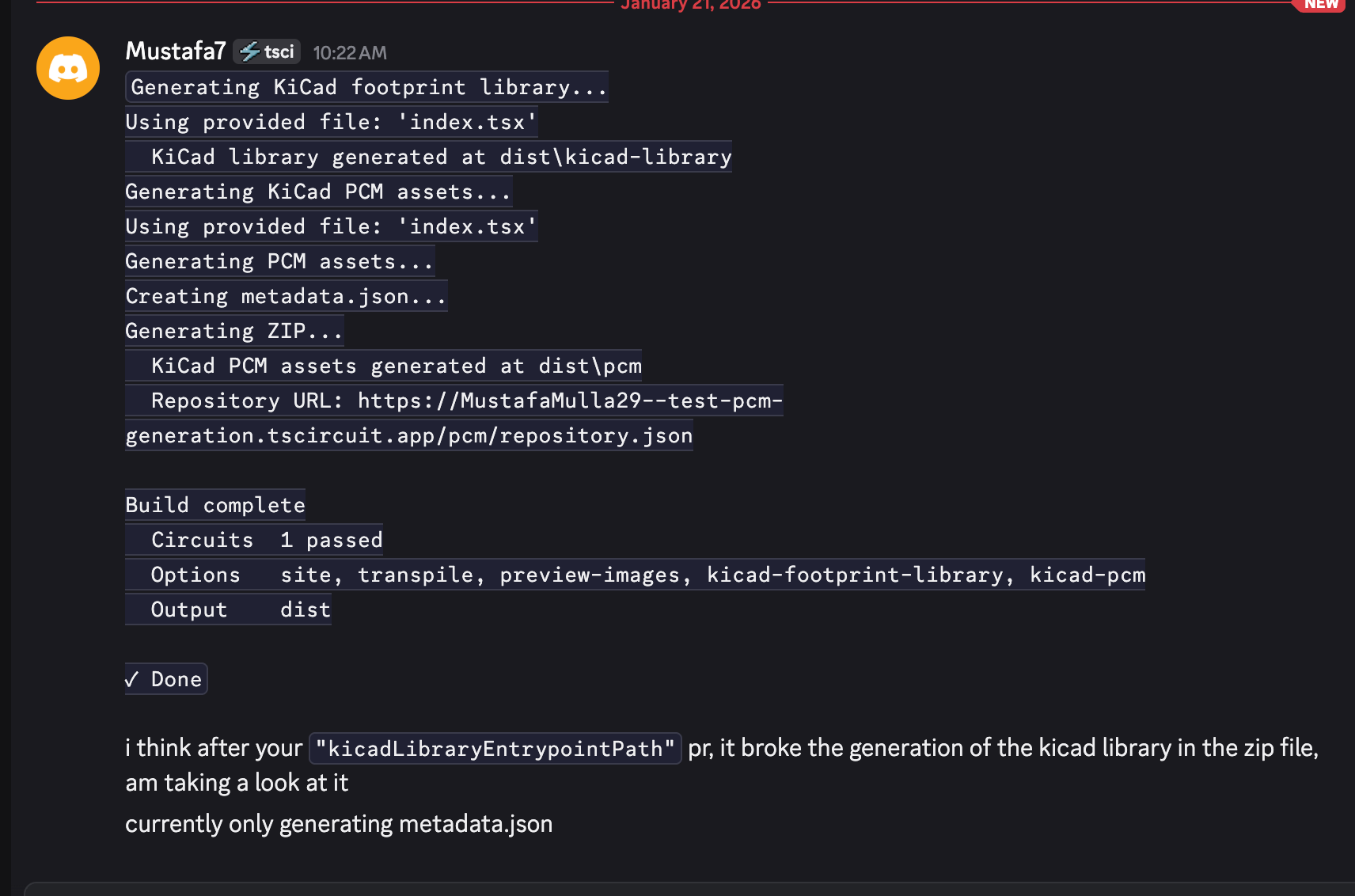The height and width of the screenshot is (896, 1355).
Task: Click the 'generation.tscircuit.app/pcm/repository.json' line
Action: point(409,435)
